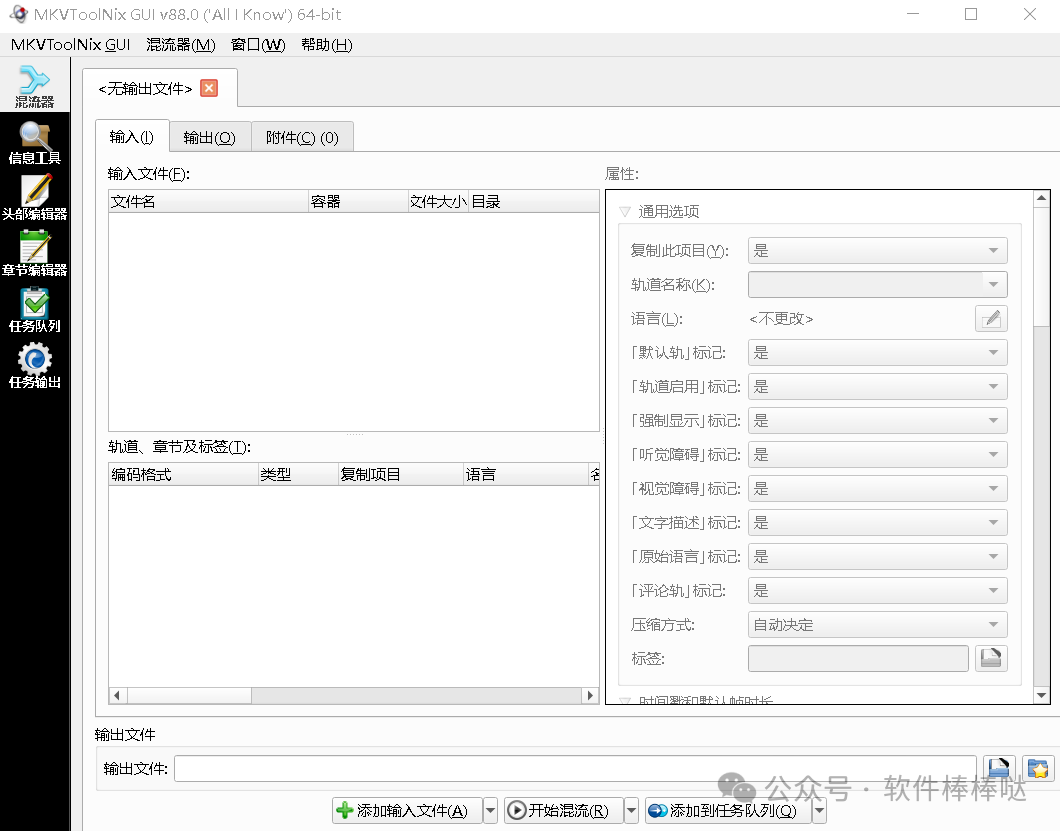Viewport: 1060px width, 831px height.
Task: Click the 开始混流(R) button
Action: pos(563,810)
